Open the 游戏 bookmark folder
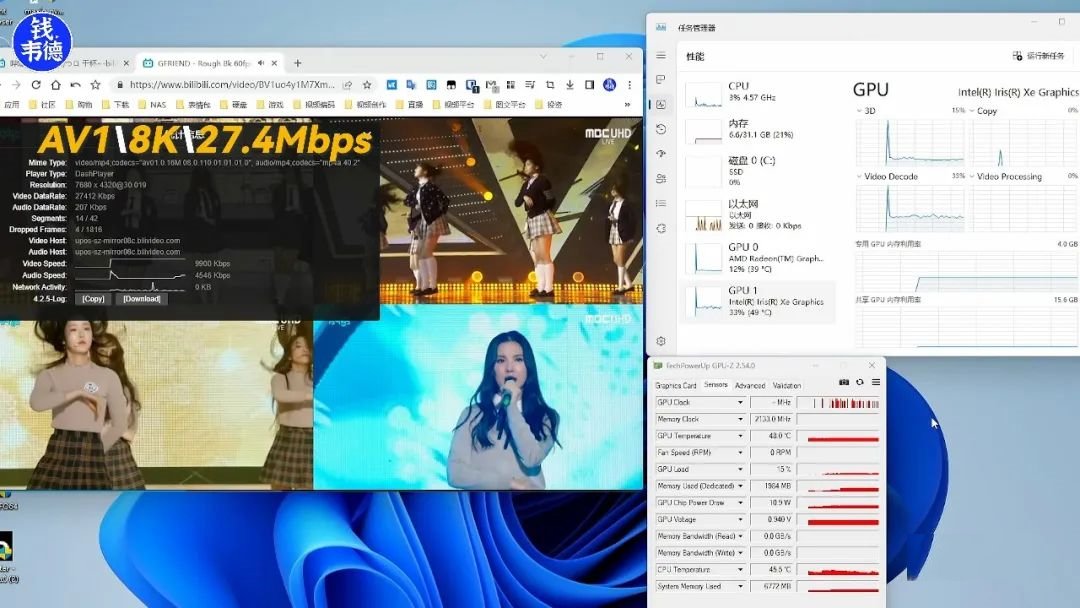 click(270, 105)
